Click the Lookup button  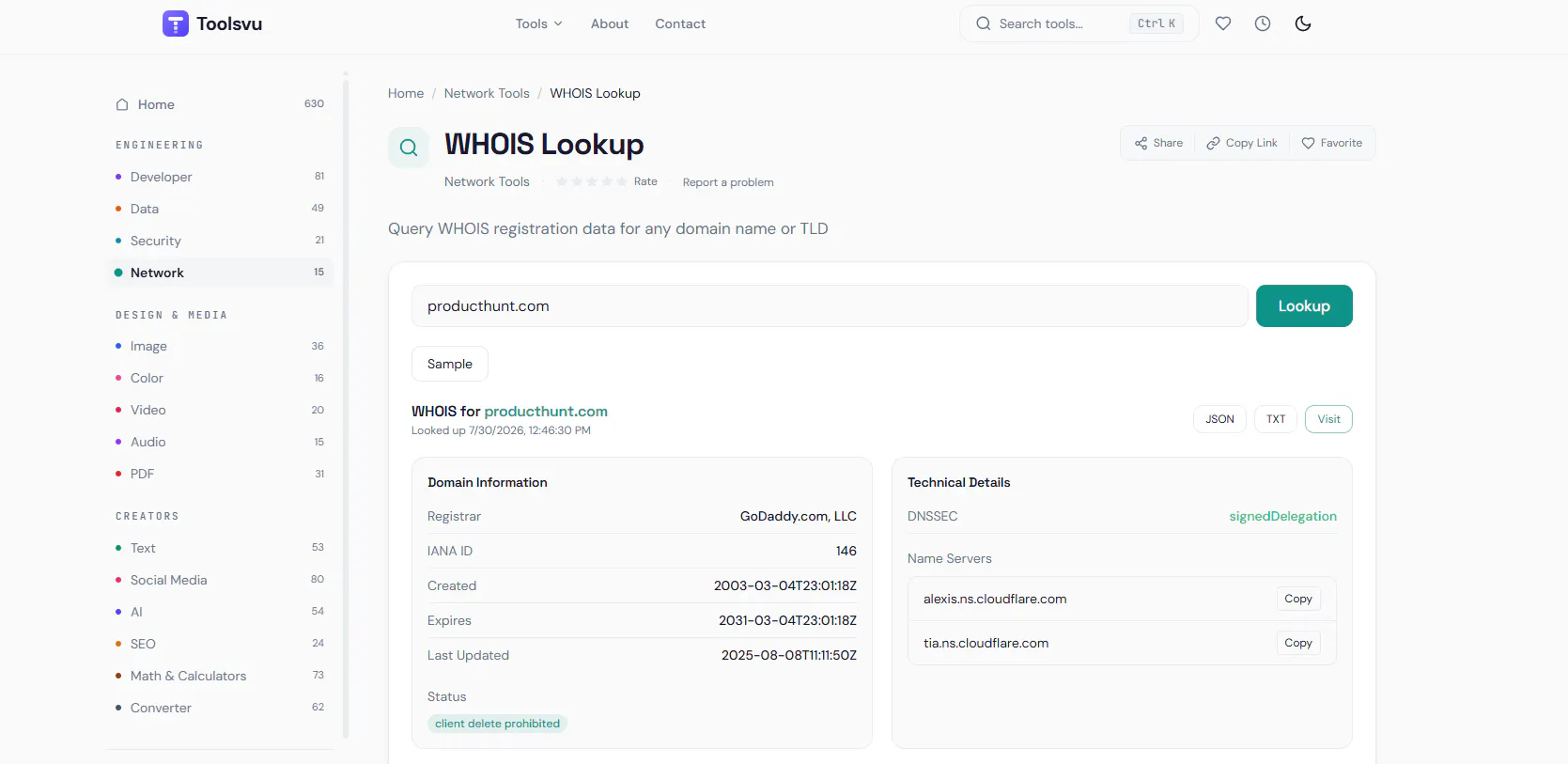pyautogui.click(x=1304, y=306)
